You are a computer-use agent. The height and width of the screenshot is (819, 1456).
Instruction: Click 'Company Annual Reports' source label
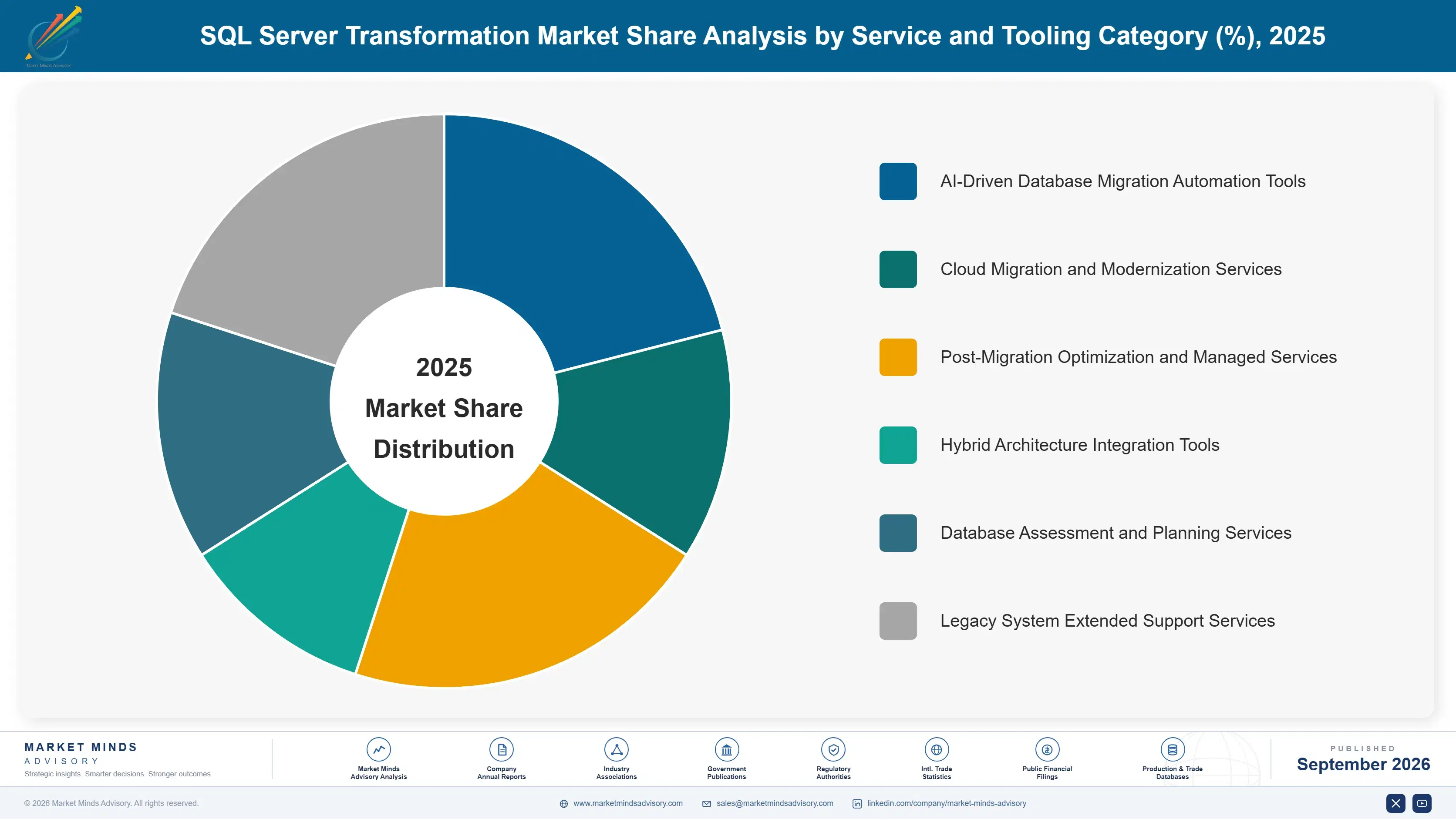coord(501,773)
